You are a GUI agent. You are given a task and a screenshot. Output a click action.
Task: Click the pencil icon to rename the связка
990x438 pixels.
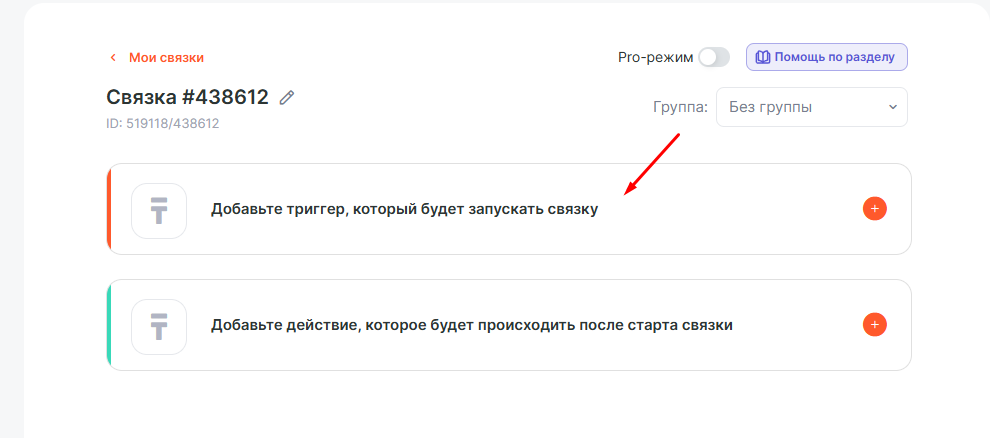(287, 97)
